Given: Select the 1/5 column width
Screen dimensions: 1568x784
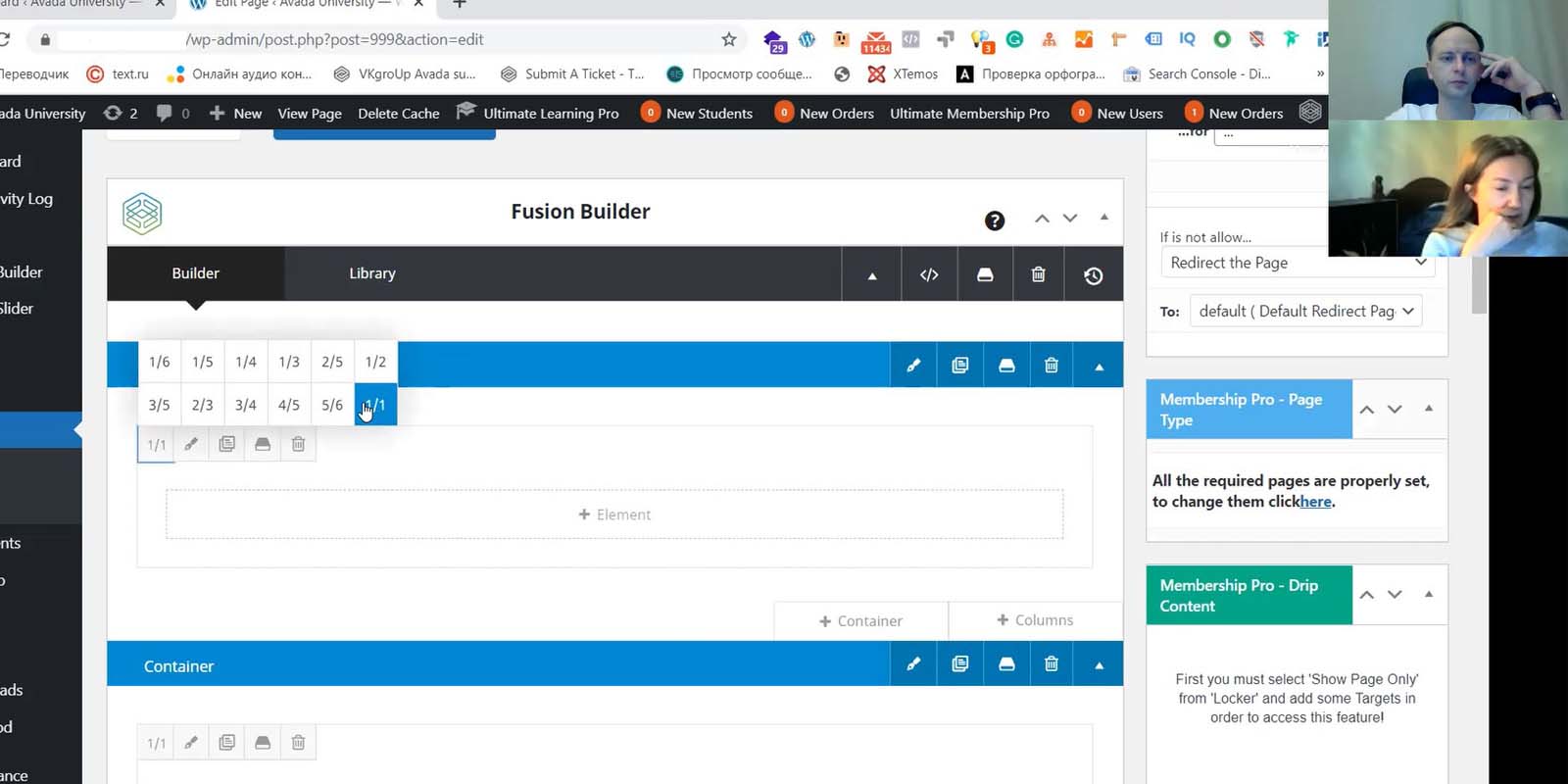Looking at the screenshot, I should pyautogui.click(x=203, y=362).
